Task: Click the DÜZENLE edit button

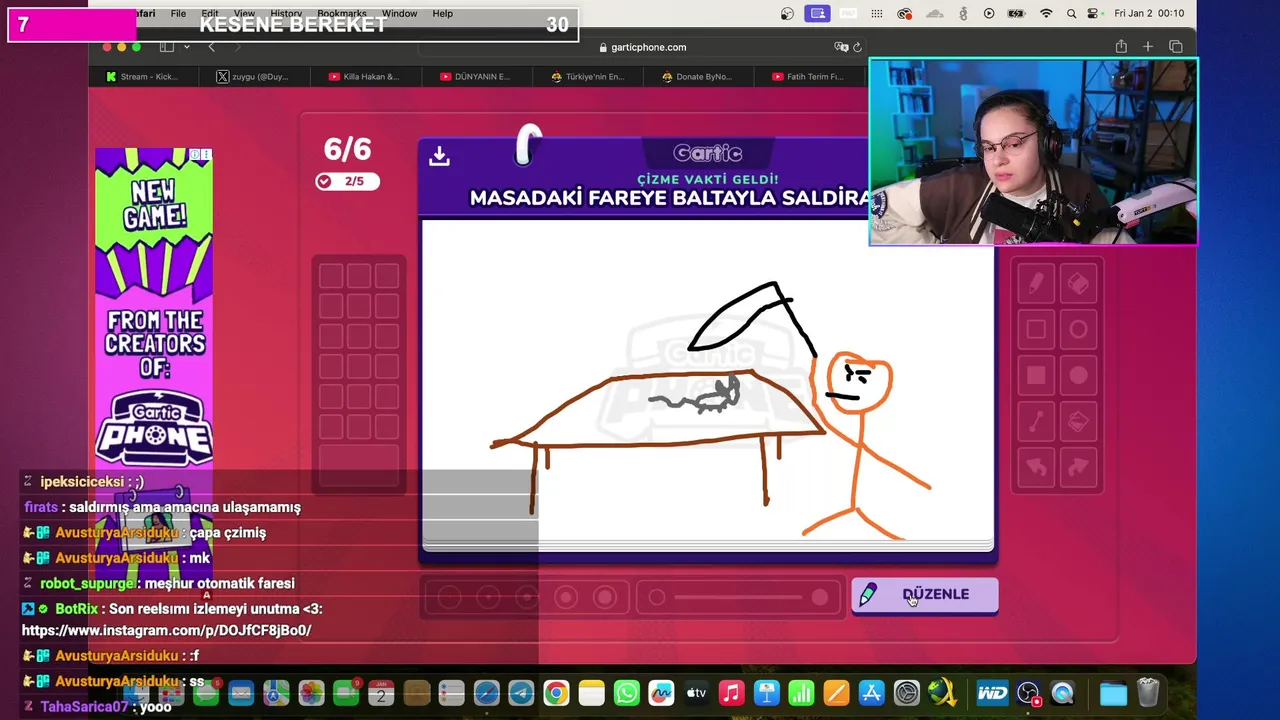Action: pyautogui.click(x=925, y=595)
